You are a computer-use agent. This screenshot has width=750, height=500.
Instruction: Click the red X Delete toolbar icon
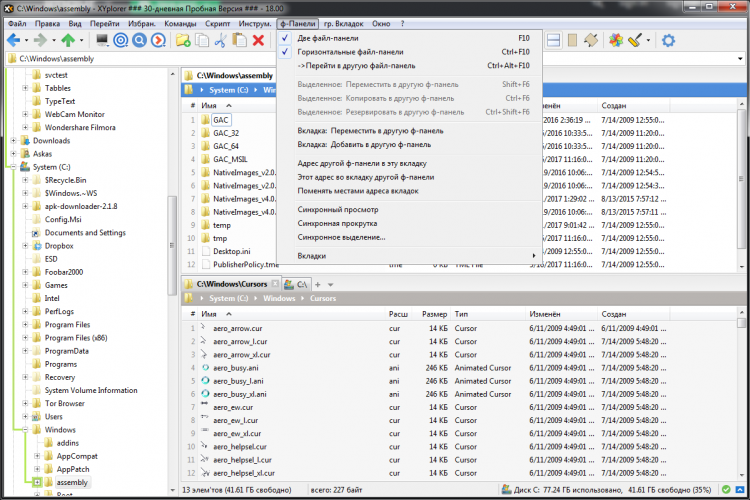click(x=258, y=41)
